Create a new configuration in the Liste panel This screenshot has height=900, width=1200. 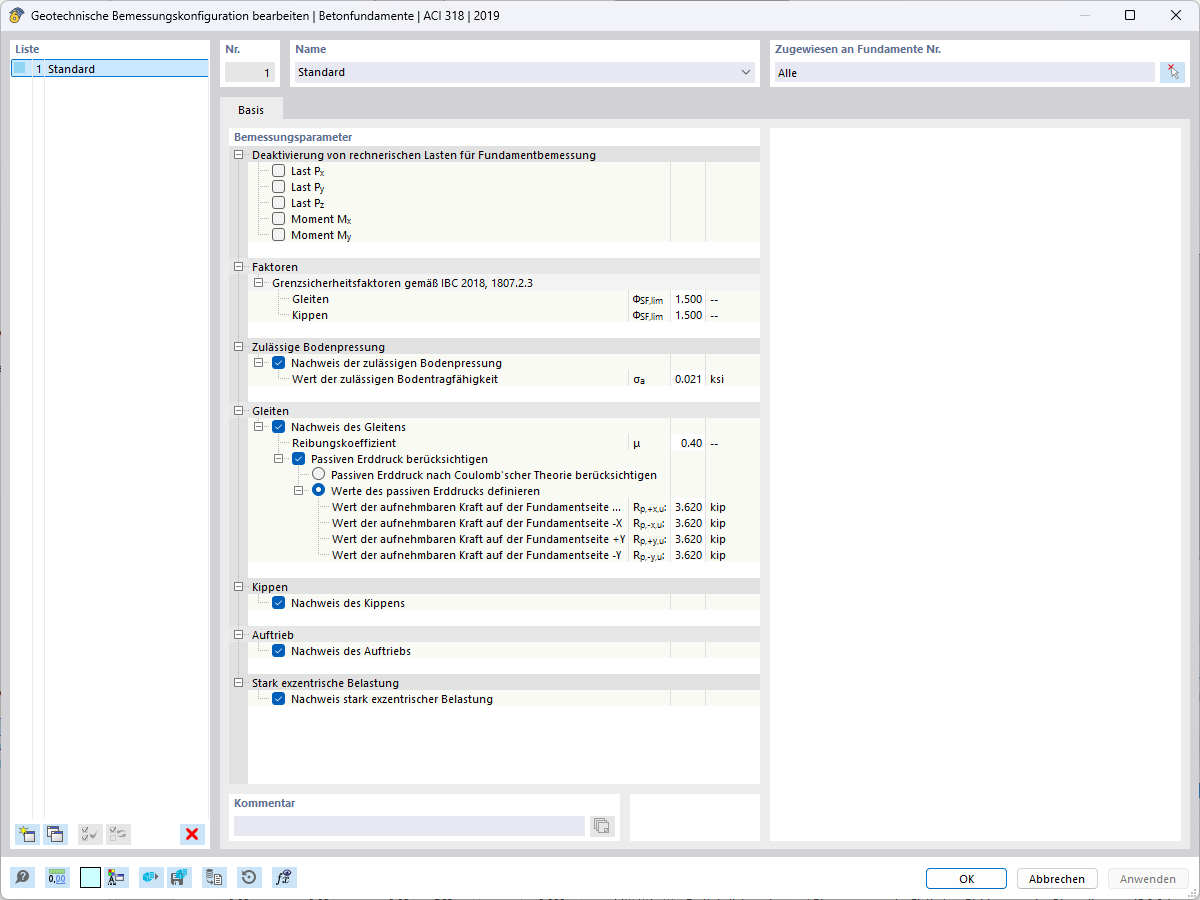click(26, 833)
